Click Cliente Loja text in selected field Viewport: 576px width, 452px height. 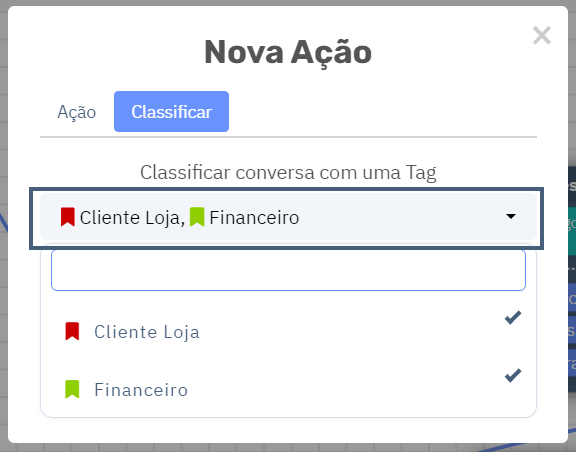132,218
